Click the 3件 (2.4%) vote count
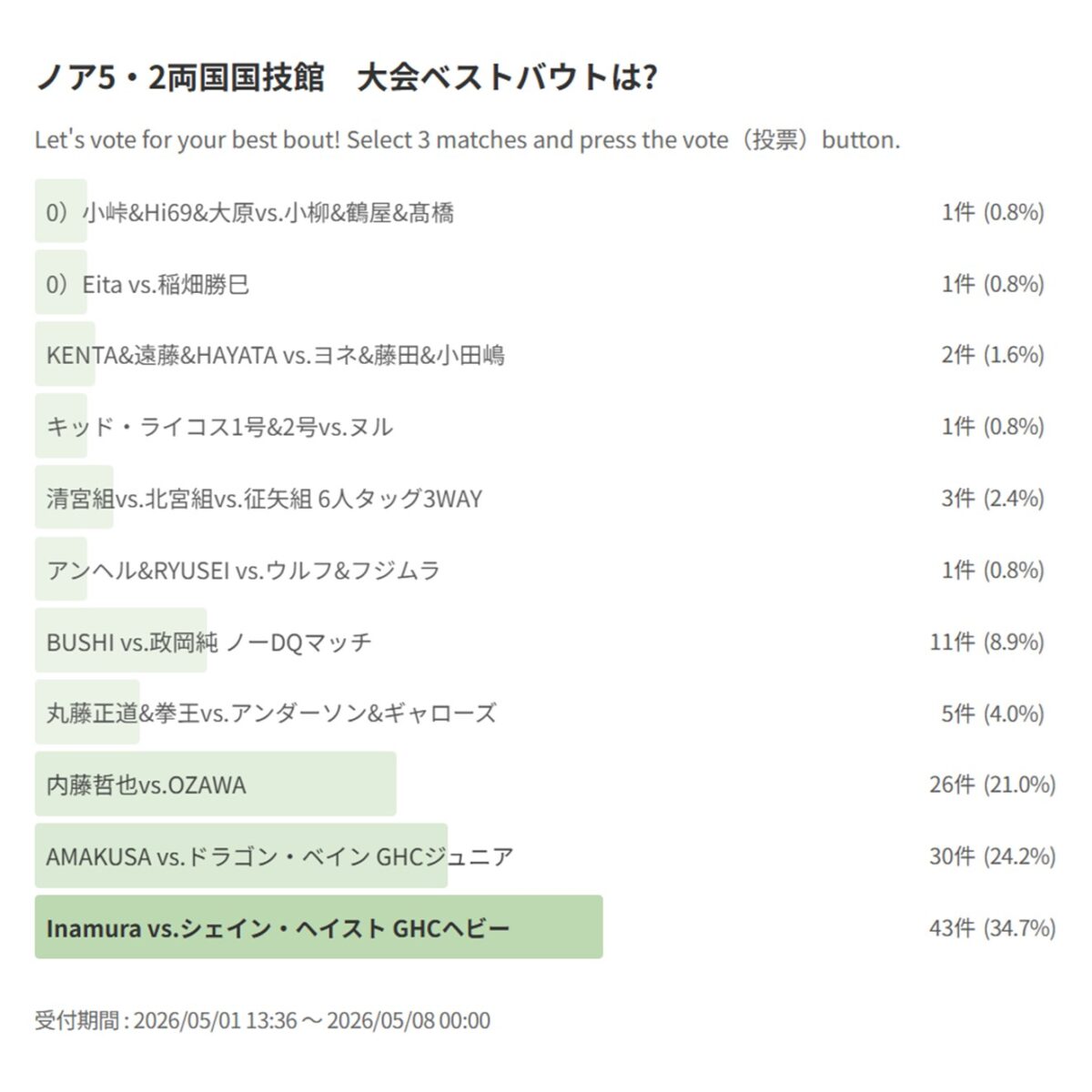The width and height of the screenshot is (1092, 1092). [993, 499]
